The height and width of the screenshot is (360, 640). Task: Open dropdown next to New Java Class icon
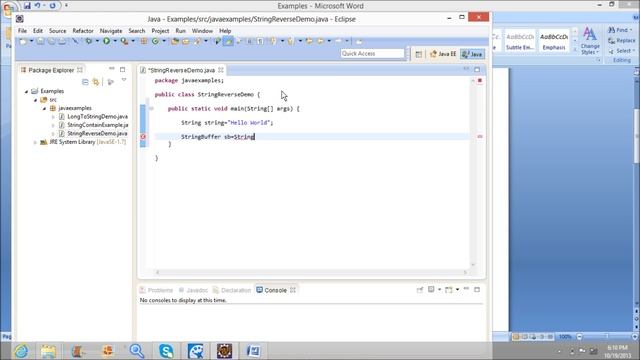[164, 41]
